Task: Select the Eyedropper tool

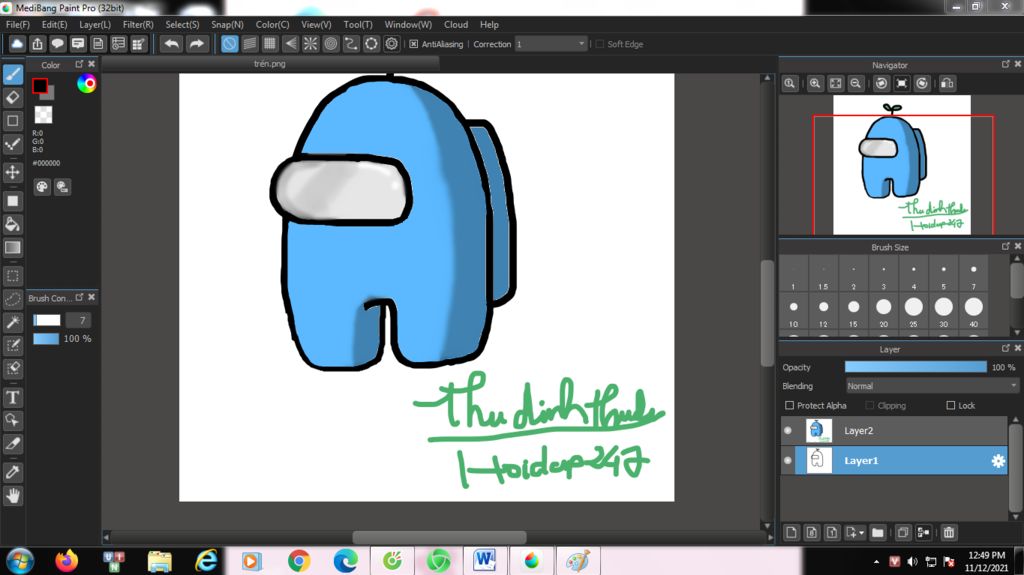Action: pos(13,472)
